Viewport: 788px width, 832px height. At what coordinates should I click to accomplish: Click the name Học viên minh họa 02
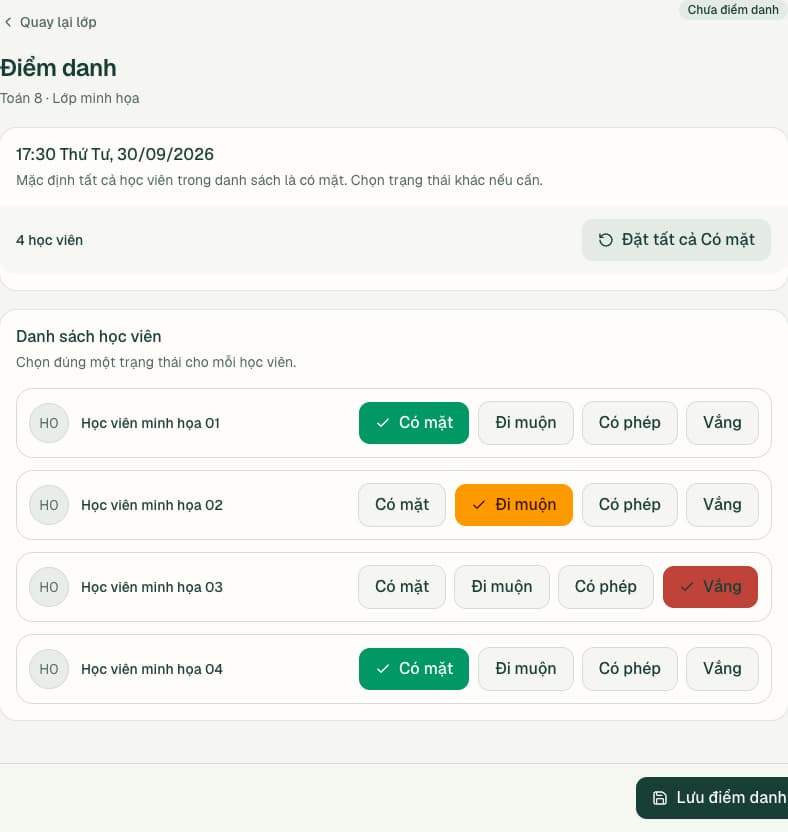152,505
